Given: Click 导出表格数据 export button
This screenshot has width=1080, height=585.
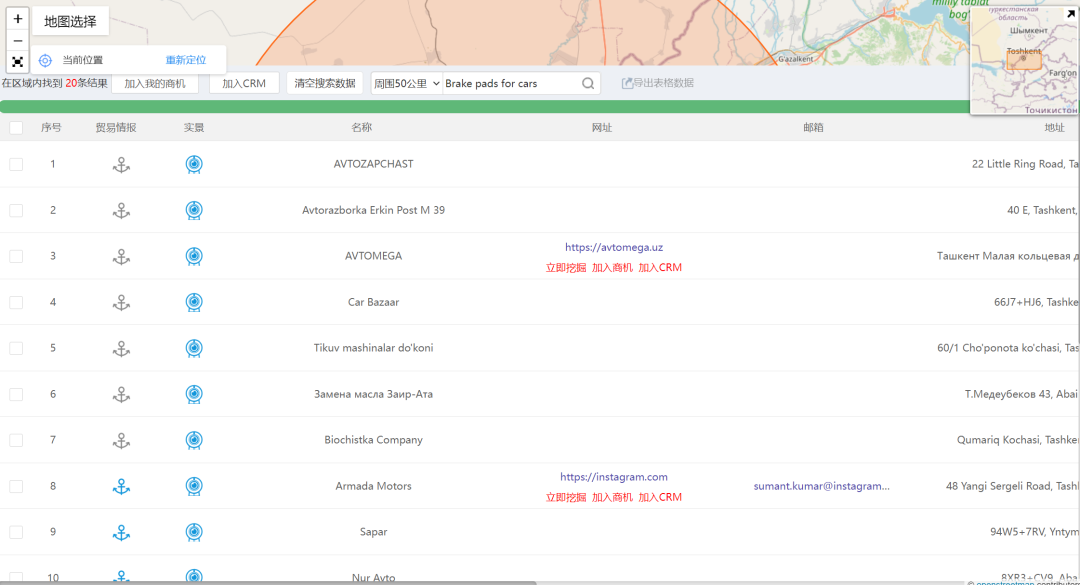Looking at the screenshot, I should click(658, 83).
